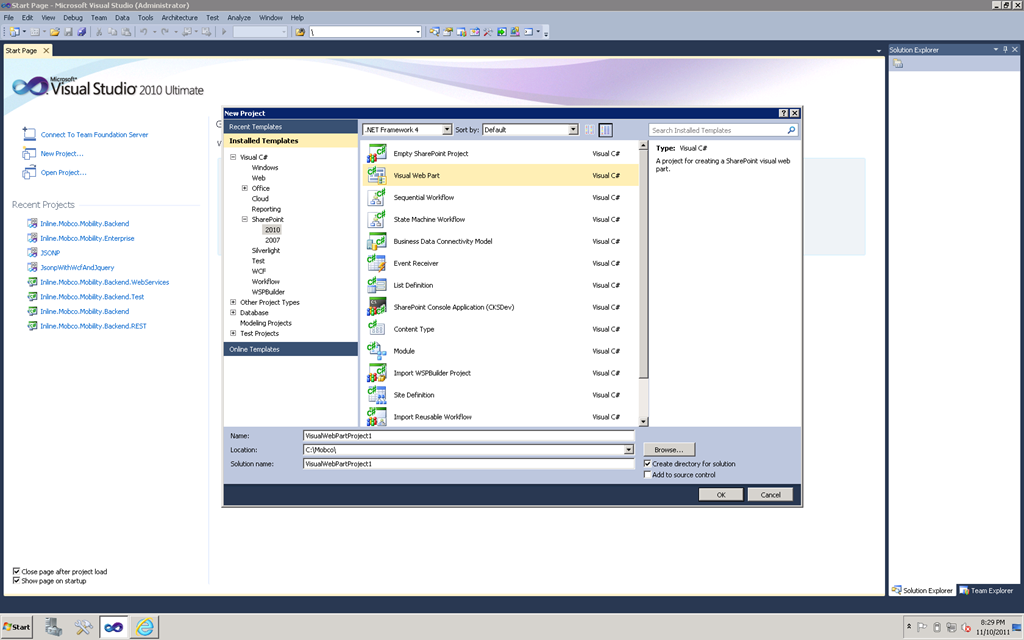The width and height of the screenshot is (1024, 640).
Task: Click the Solution name input field
Action: [x=468, y=464]
